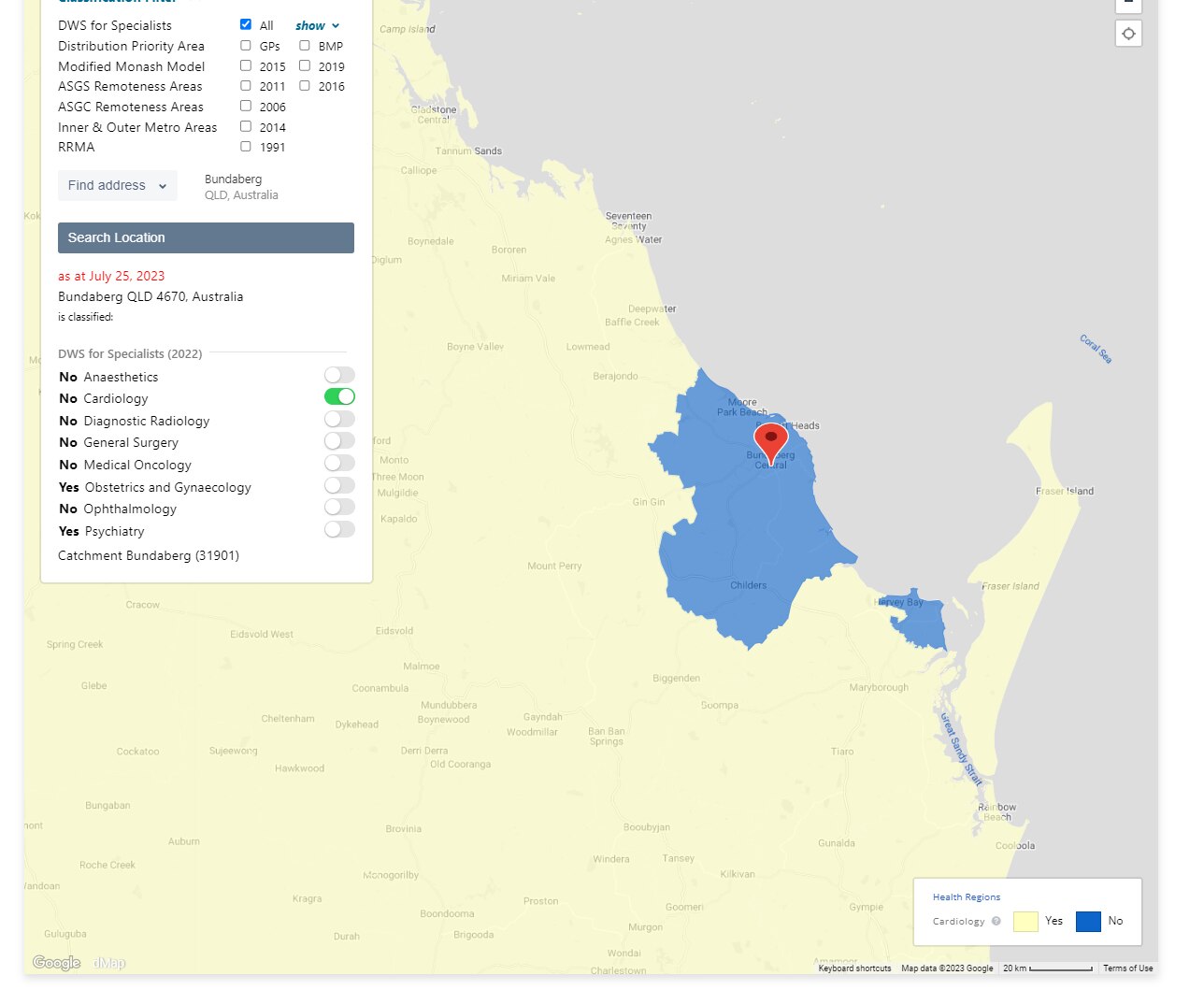
Task: Check the GPs Distribution Priority Area box
Action: (246, 45)
